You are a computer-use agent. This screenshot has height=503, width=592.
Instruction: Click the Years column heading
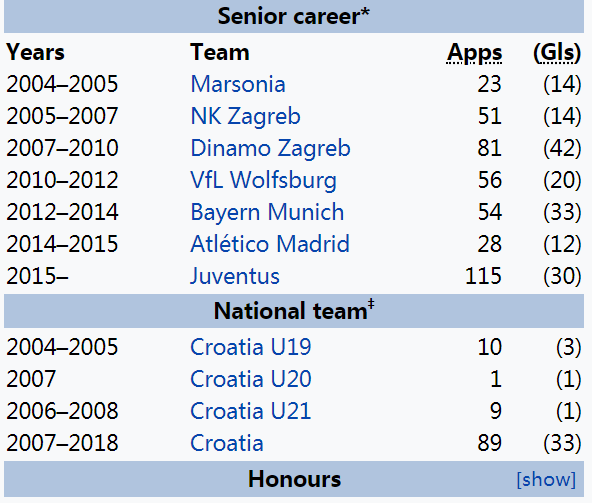35,52
